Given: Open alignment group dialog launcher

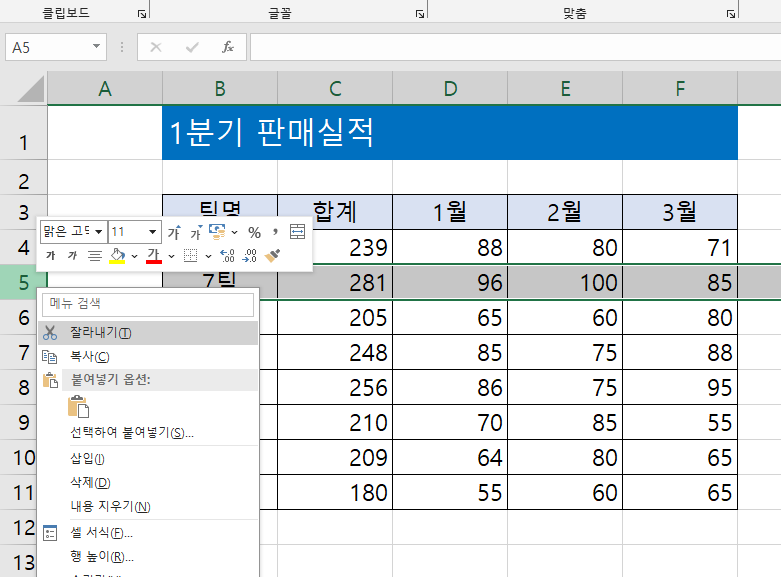Looking at the screenshot, I should (x=731, y=14).
